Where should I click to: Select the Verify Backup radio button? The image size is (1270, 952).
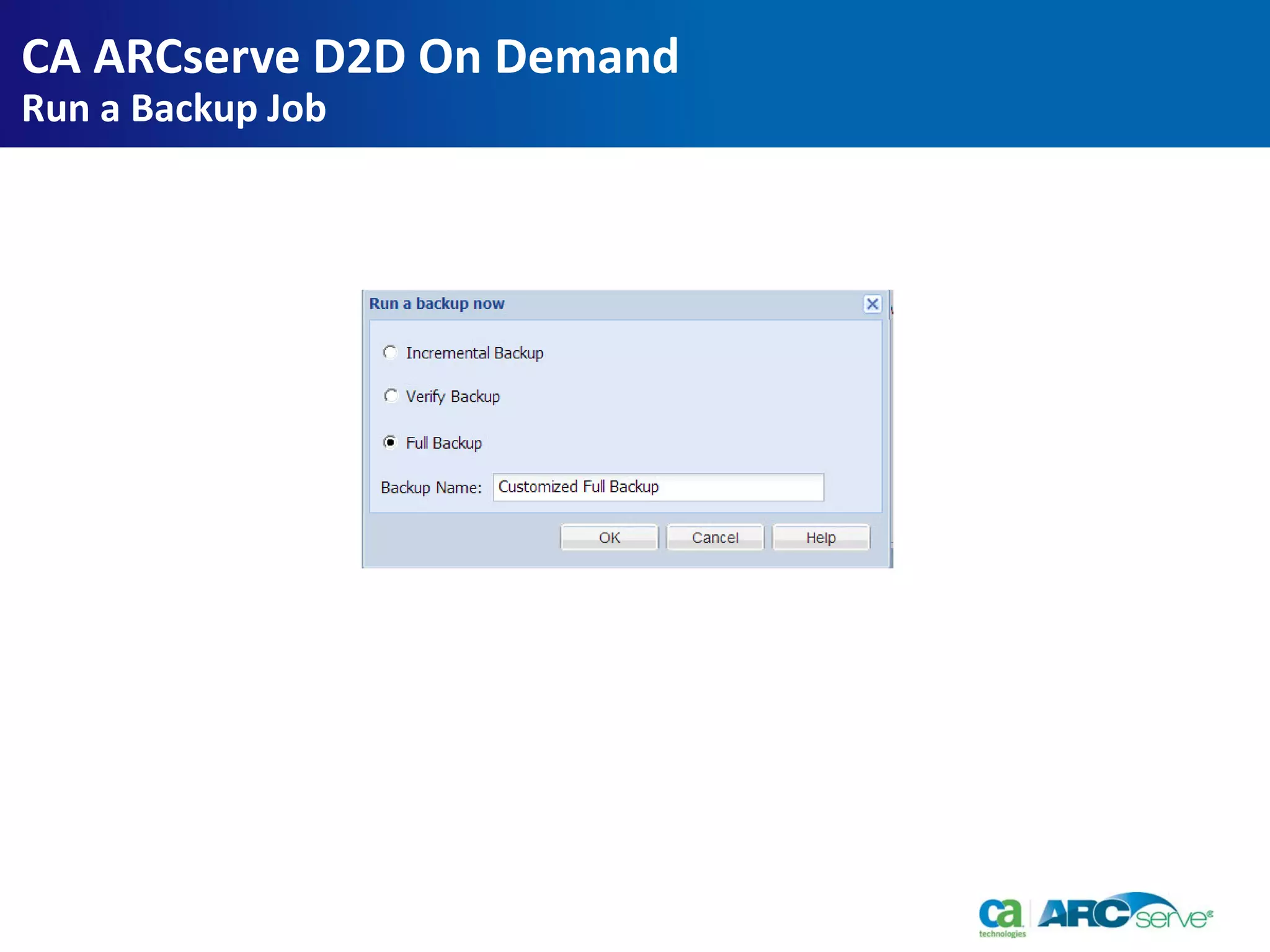coord(390,395)
